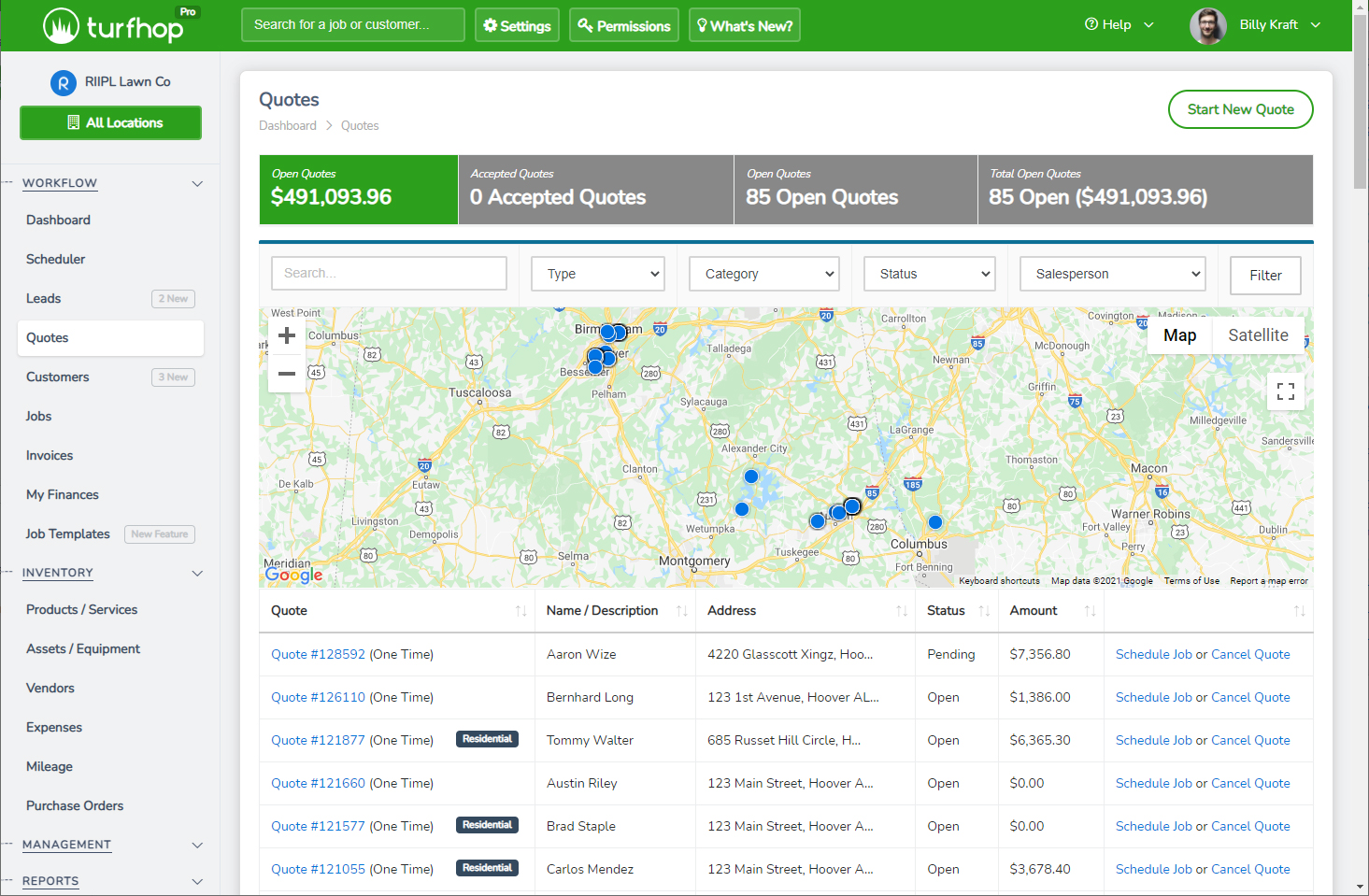Sort table by Amount column

[1090, 611]
